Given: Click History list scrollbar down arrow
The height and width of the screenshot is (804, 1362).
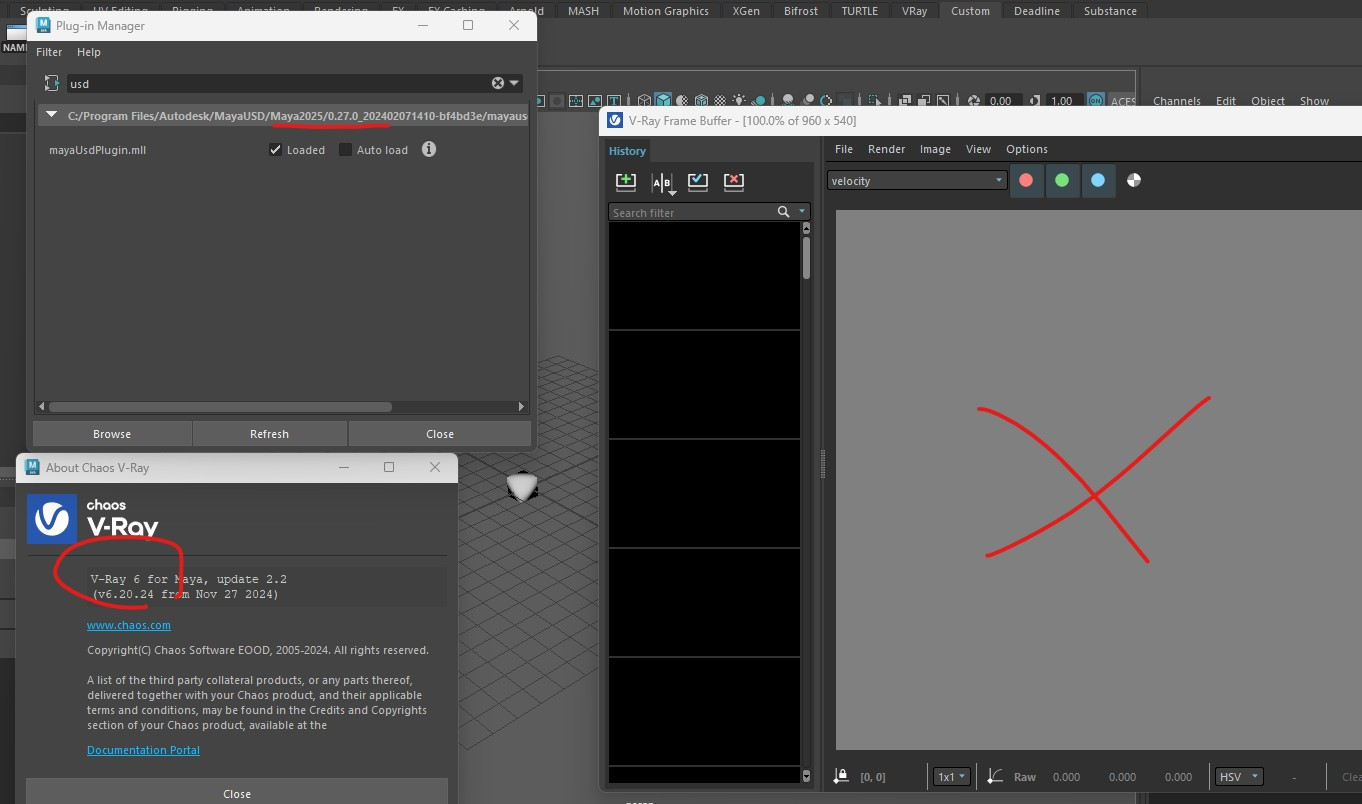Looking at the screenshot, I should click(806, 776).
